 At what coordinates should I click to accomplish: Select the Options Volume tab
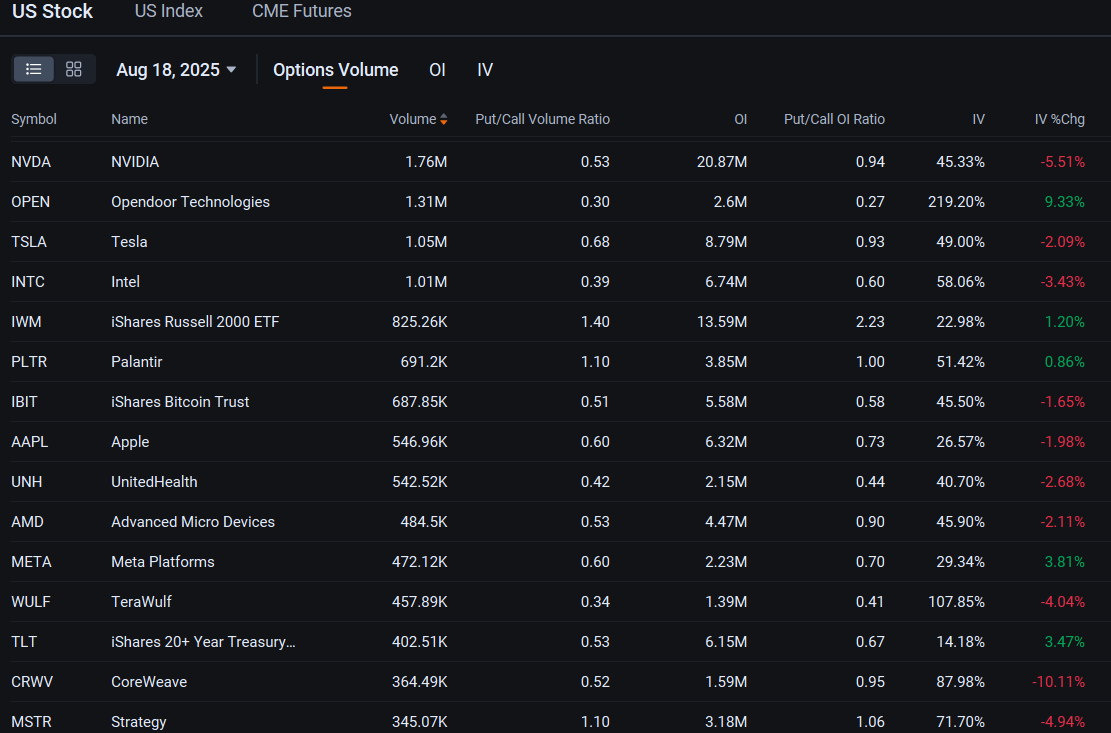click(x=336, y=70)
